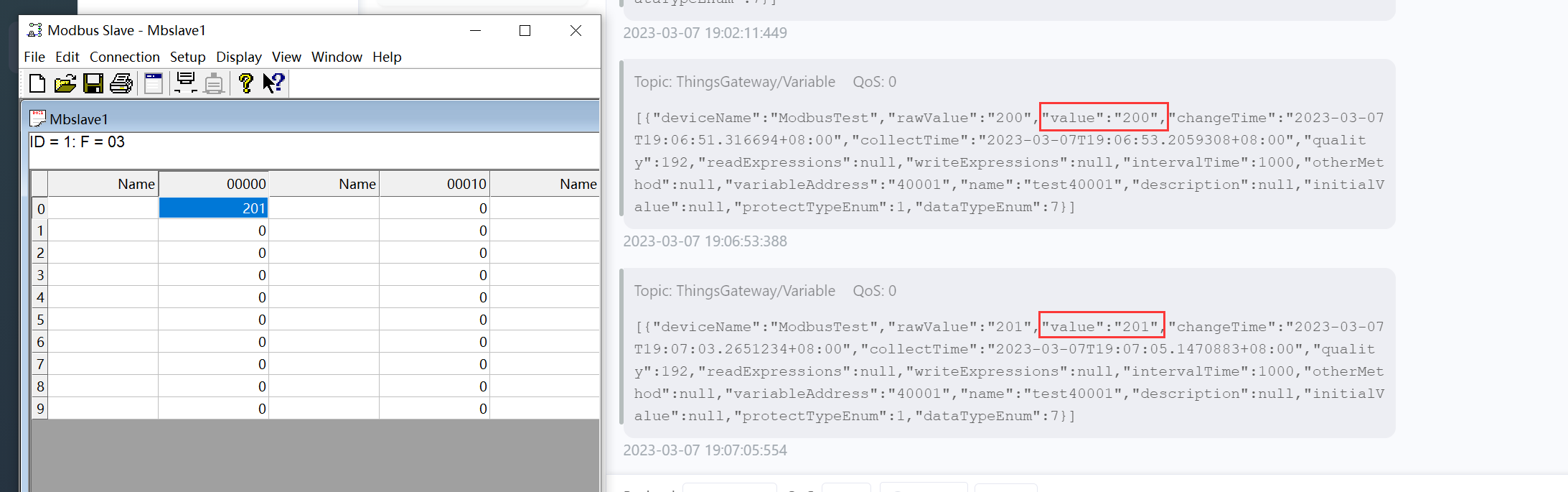Open the Setup menu
The height and width of the screenshot is (492, 1568).
coord(187,57)
